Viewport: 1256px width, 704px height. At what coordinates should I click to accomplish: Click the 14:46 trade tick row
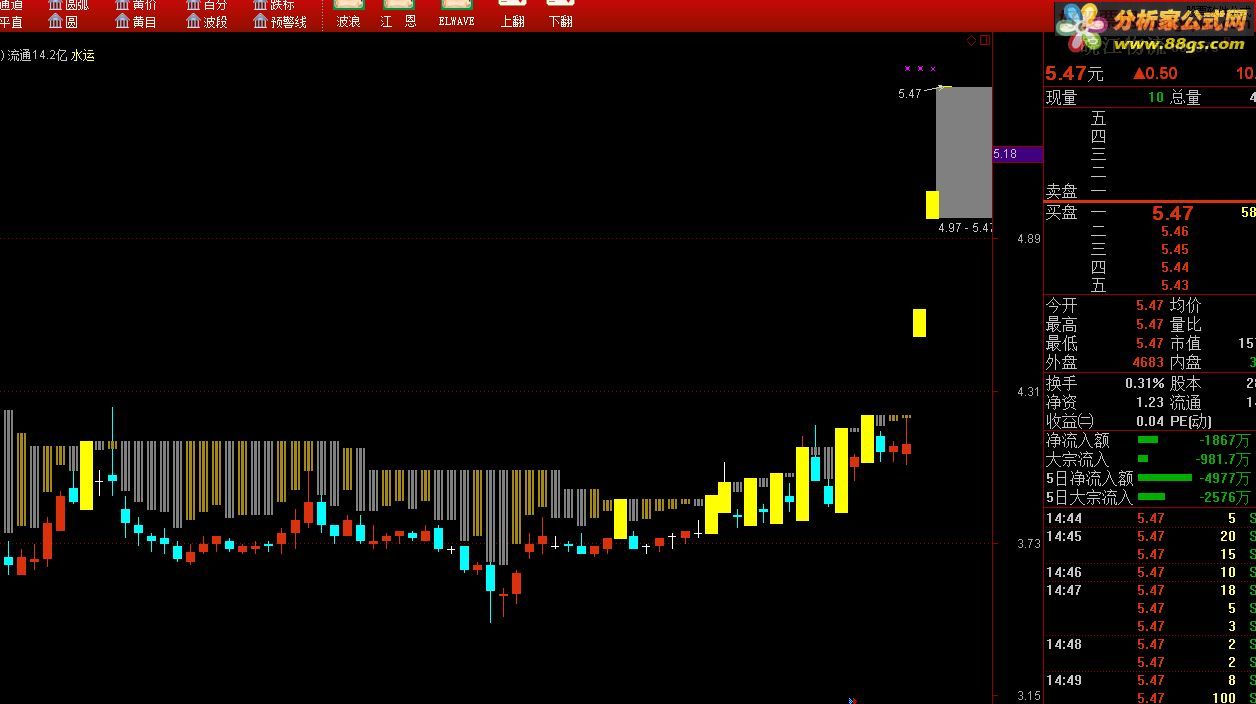click(1150, 572)
